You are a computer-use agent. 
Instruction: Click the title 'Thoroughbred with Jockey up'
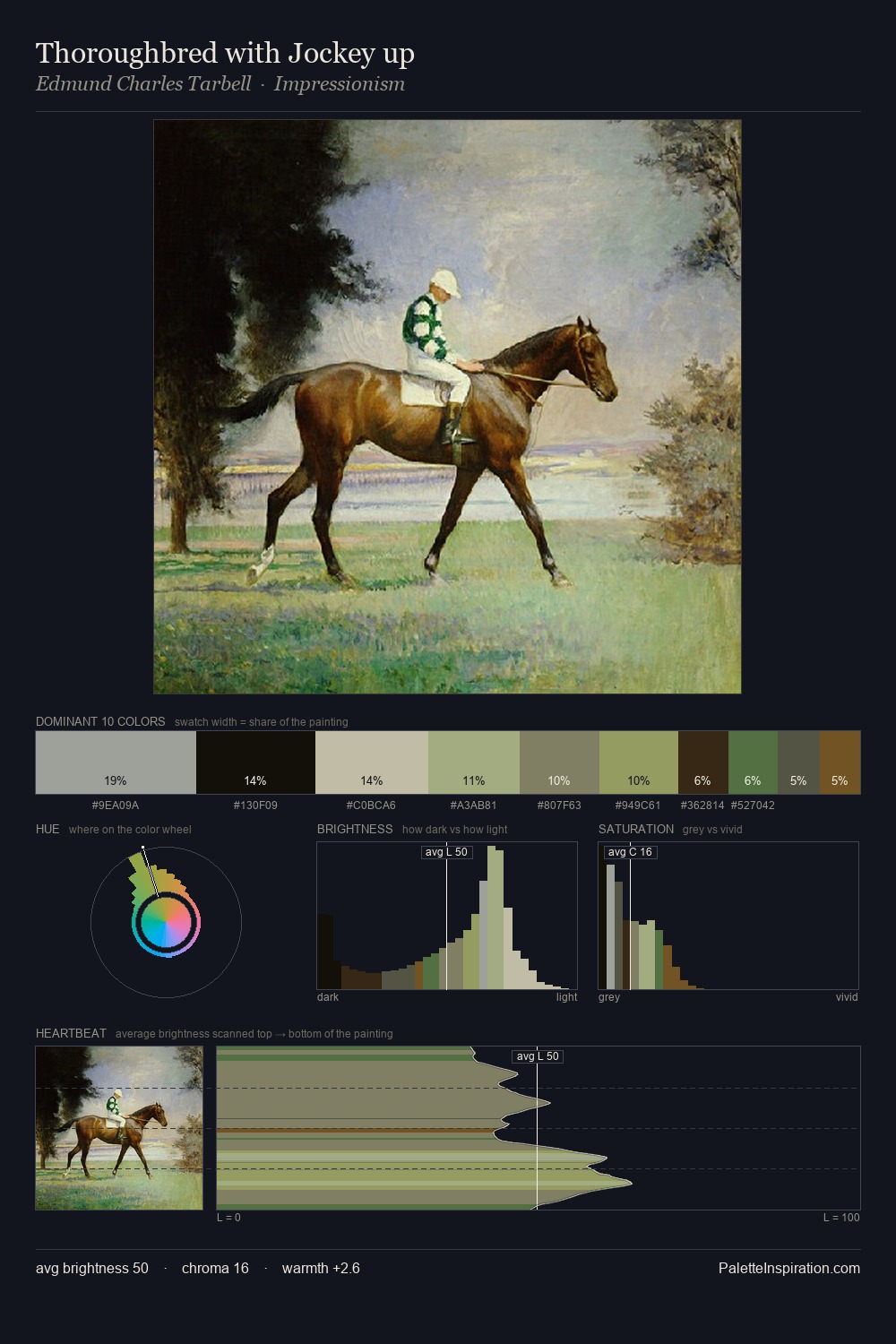pyautogui.click(x=225, y=53)
